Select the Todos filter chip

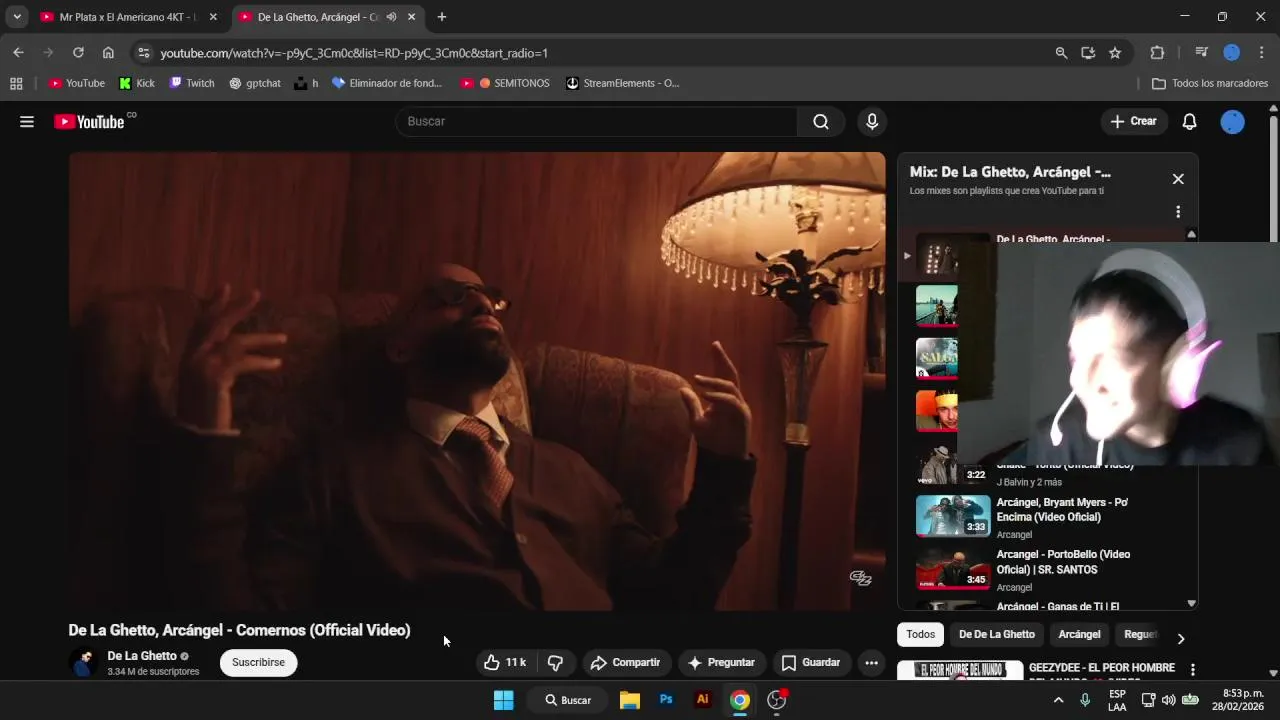[x=920, y=634]
